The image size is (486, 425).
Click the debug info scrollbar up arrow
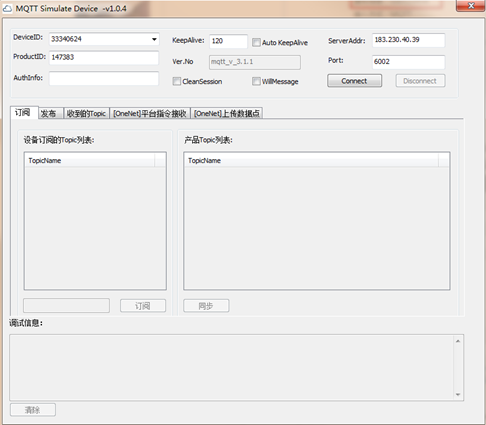(x=458, y=341)
